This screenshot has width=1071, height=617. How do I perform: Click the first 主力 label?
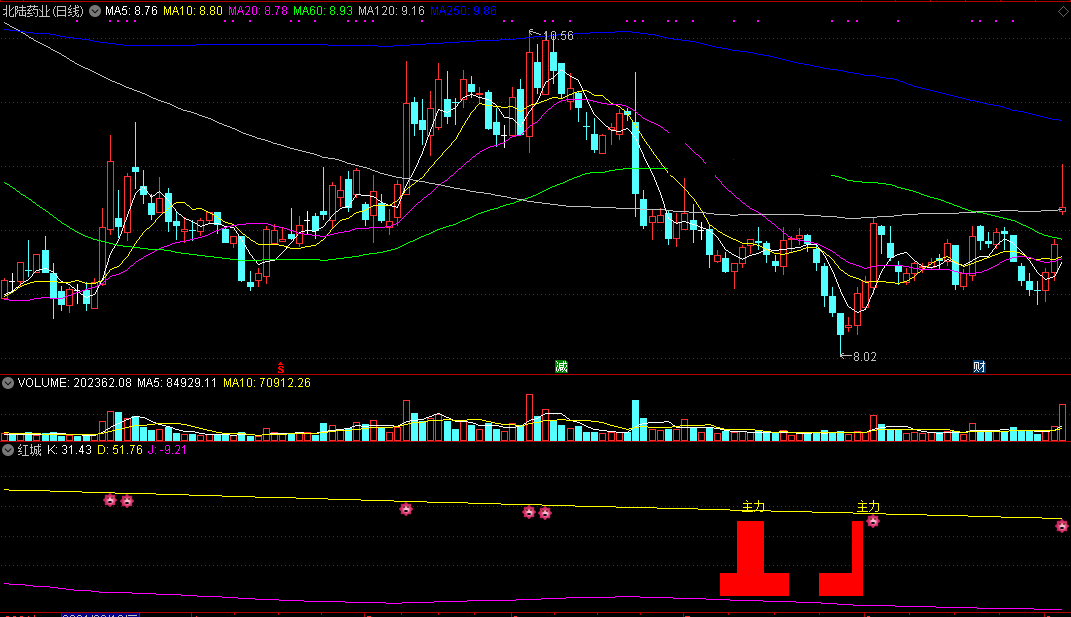pyautogui.click(x=753, y=506)
